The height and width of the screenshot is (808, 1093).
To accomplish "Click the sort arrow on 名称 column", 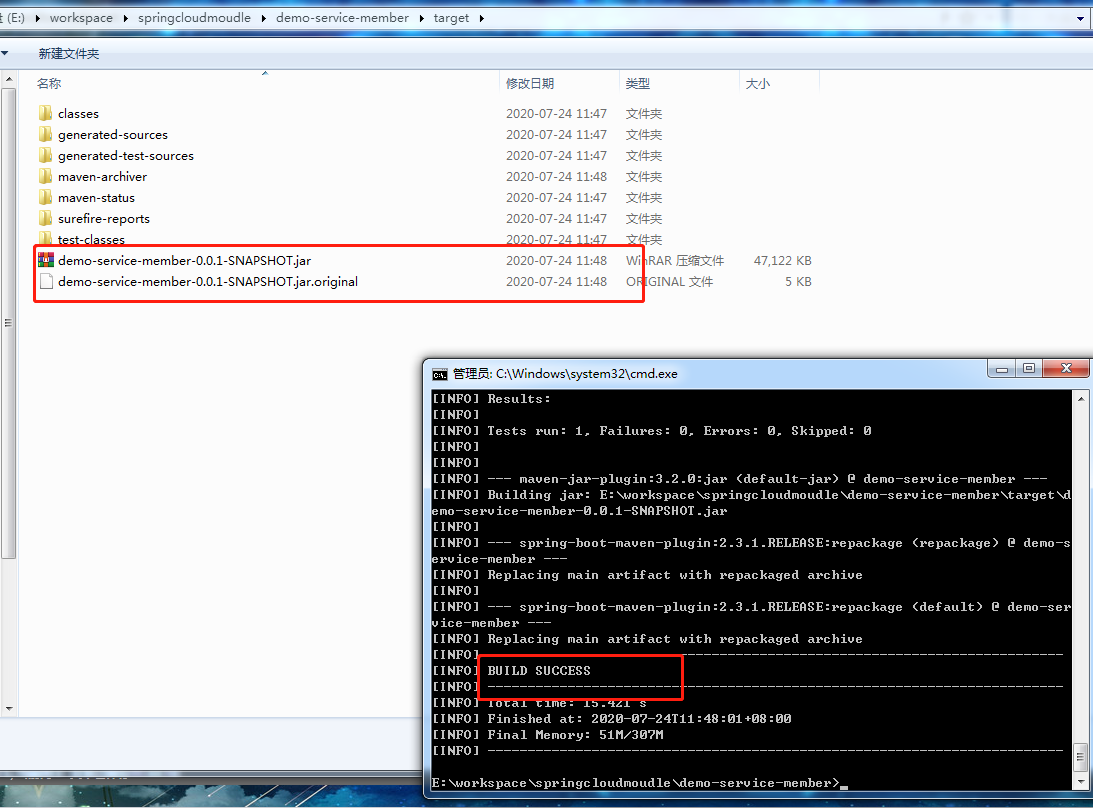I will coord(264,73).
